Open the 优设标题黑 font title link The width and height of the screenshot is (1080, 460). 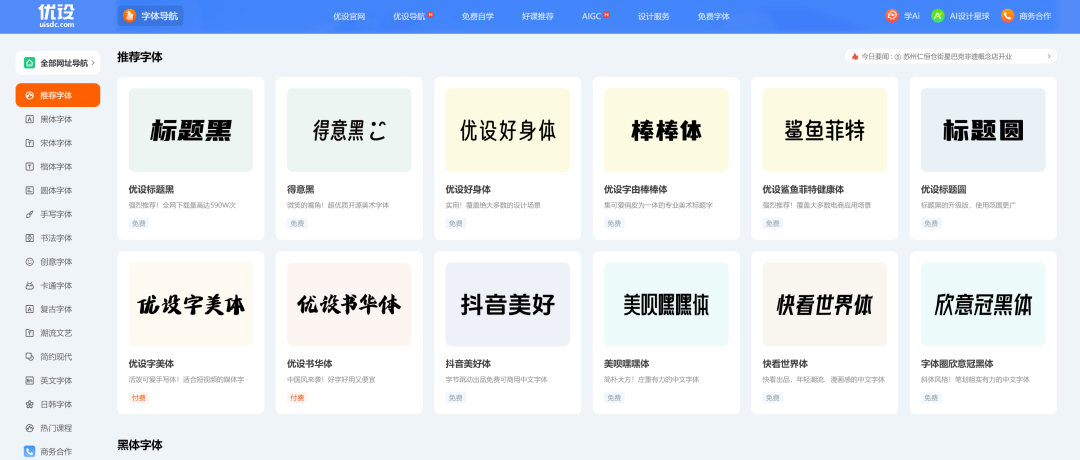pos(151,189)
